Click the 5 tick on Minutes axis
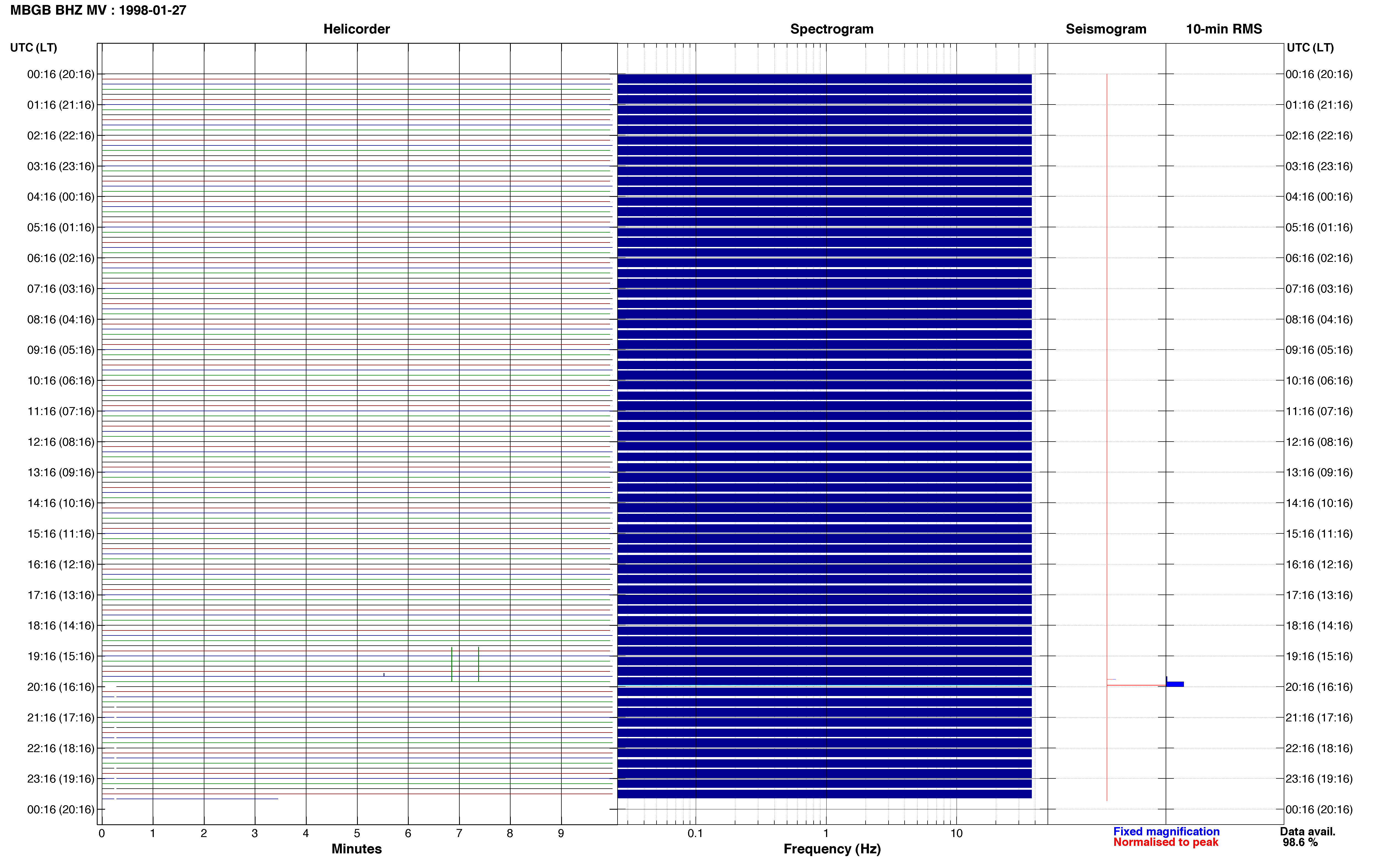The height and width of the screenshot is (868, 1388). [357, 833]
